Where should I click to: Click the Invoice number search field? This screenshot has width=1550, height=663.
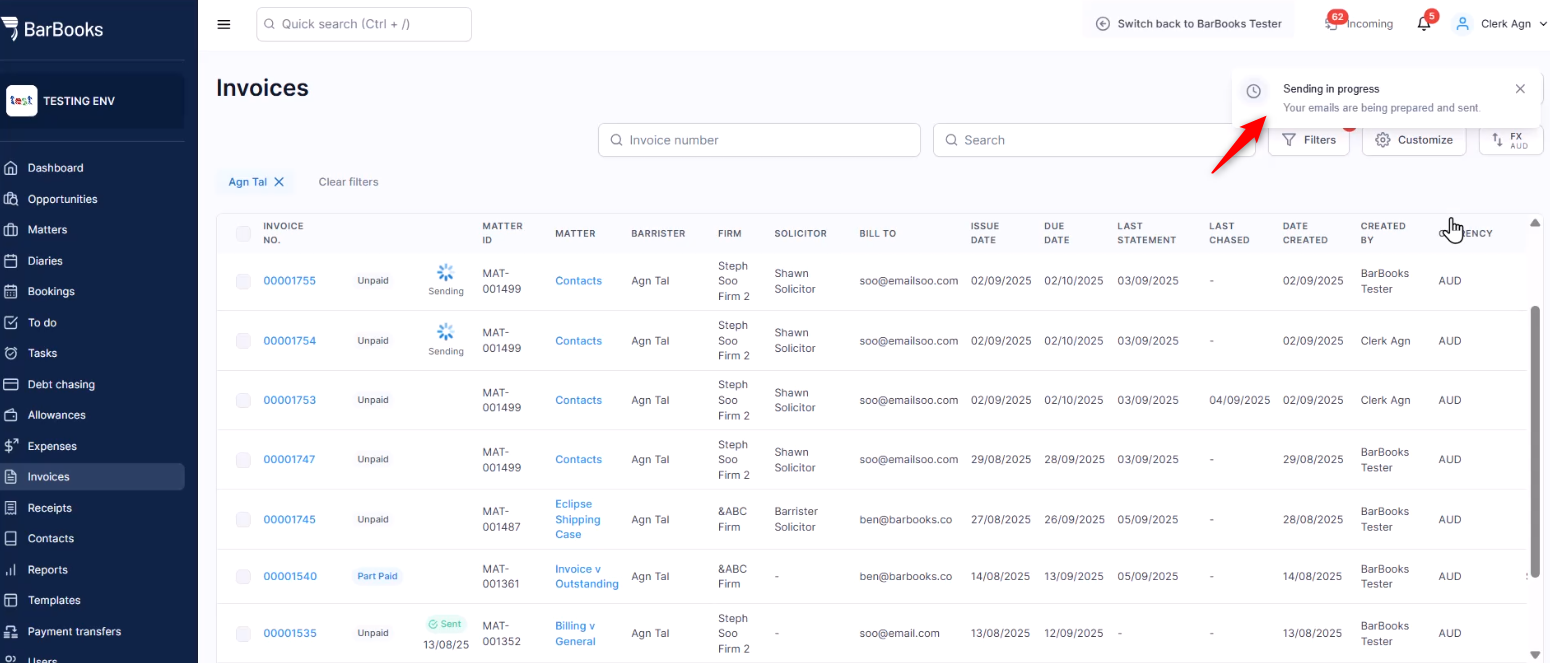tap(759, 140)
